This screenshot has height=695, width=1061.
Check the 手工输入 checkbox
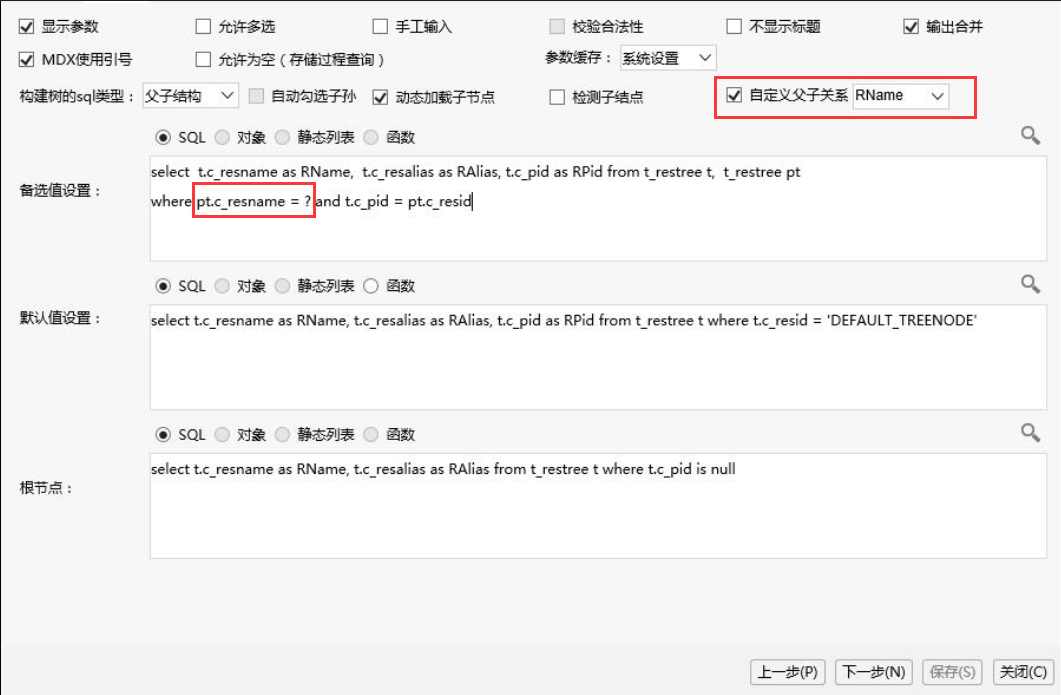pos(380,27)
